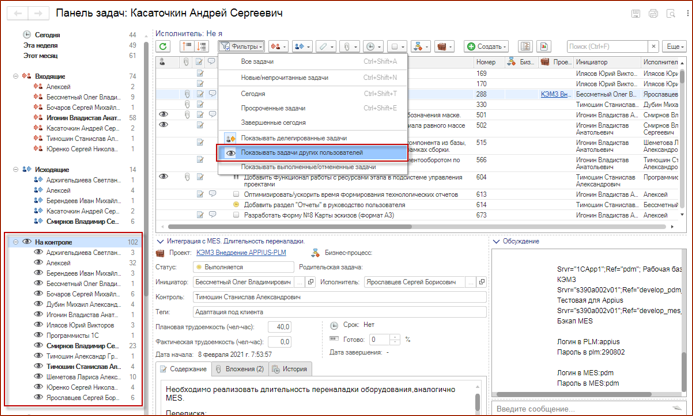
Task: Open the Еще menu dropdown
Action: click(674, 46)
